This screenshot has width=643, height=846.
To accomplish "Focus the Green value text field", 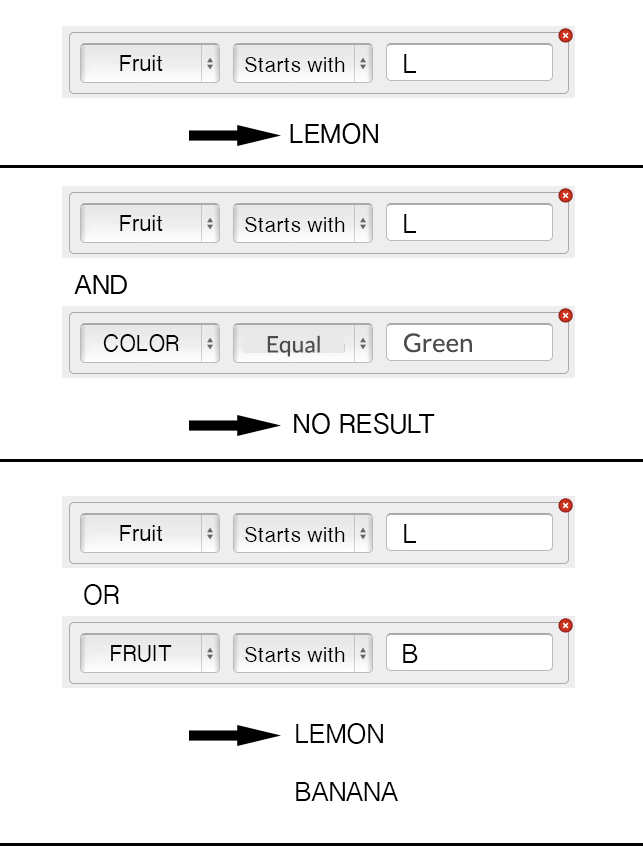I will pos(469,343).
